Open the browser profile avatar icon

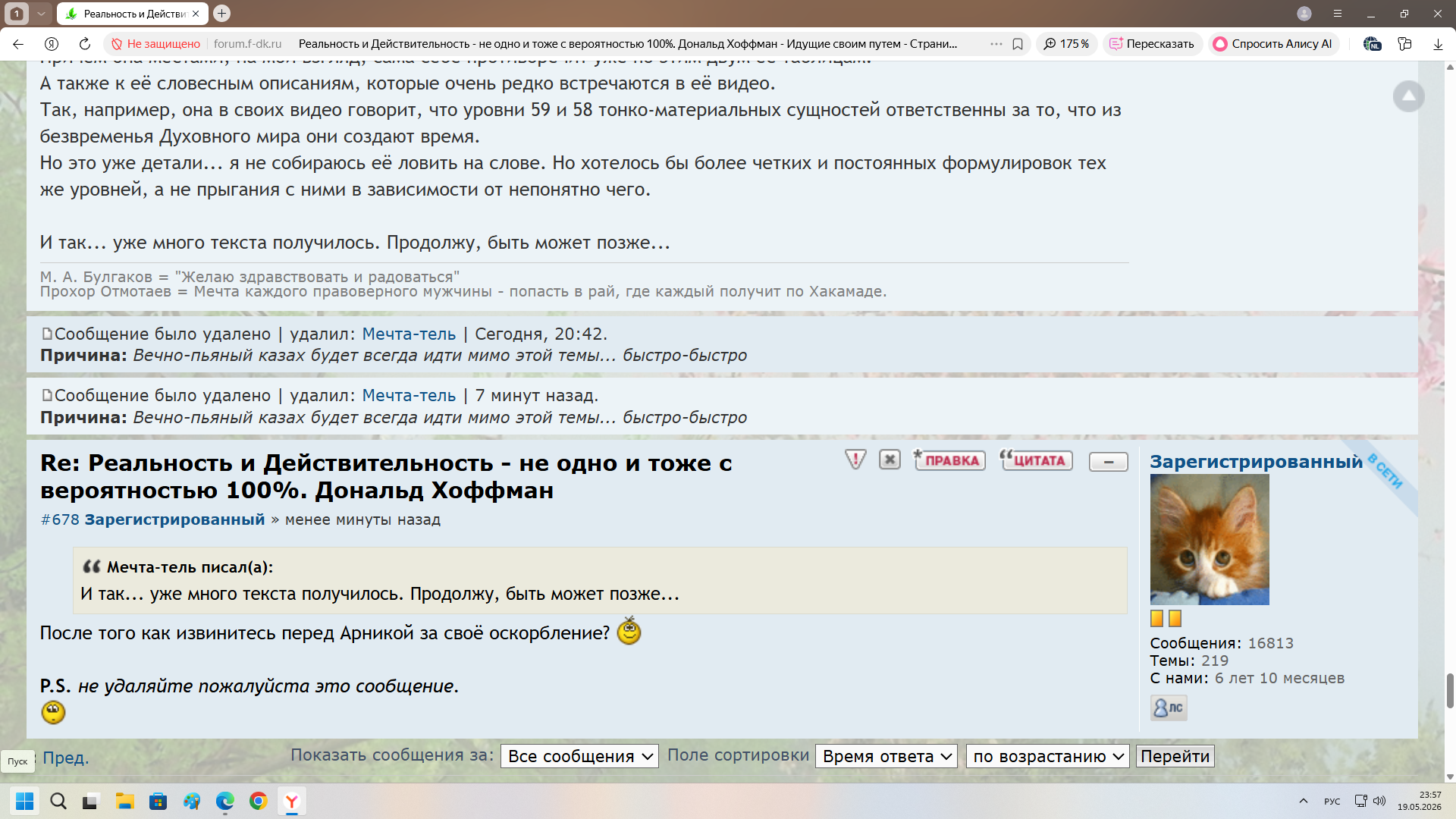pos(1304,14)
